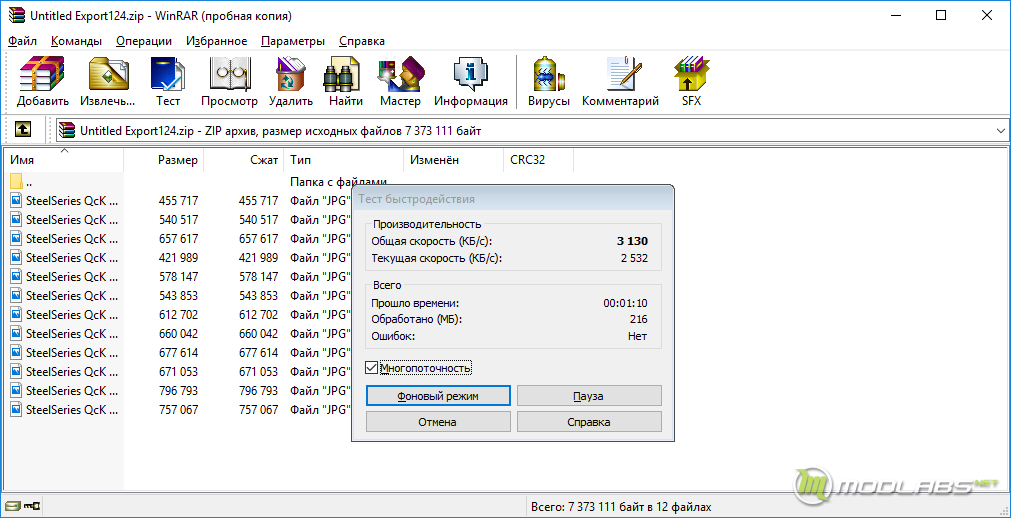This screenshot has width=1011, height=518.
Task: Open the Операции menu
Action: 144,41
